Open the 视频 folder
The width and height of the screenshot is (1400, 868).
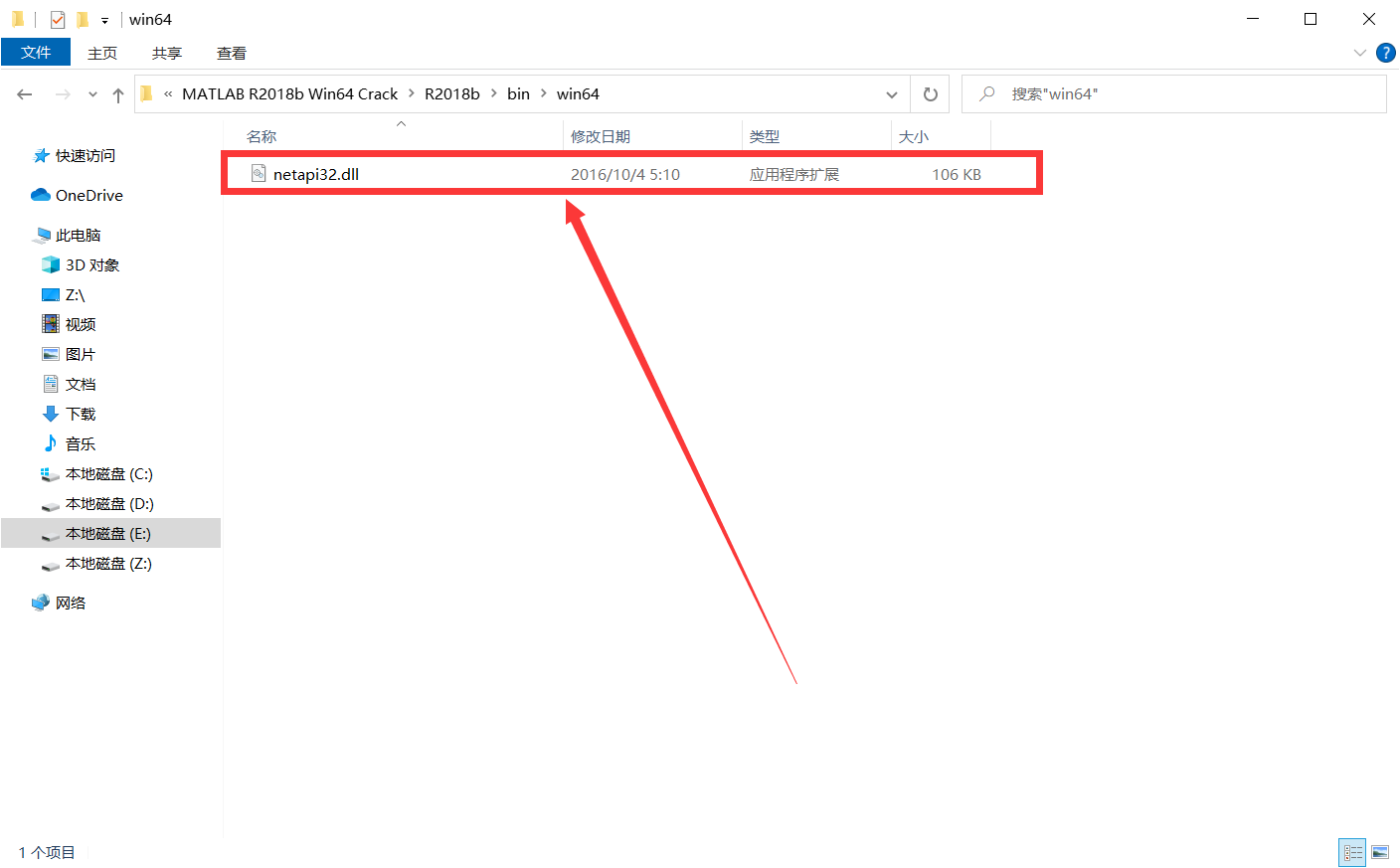[x=81, y=325]
